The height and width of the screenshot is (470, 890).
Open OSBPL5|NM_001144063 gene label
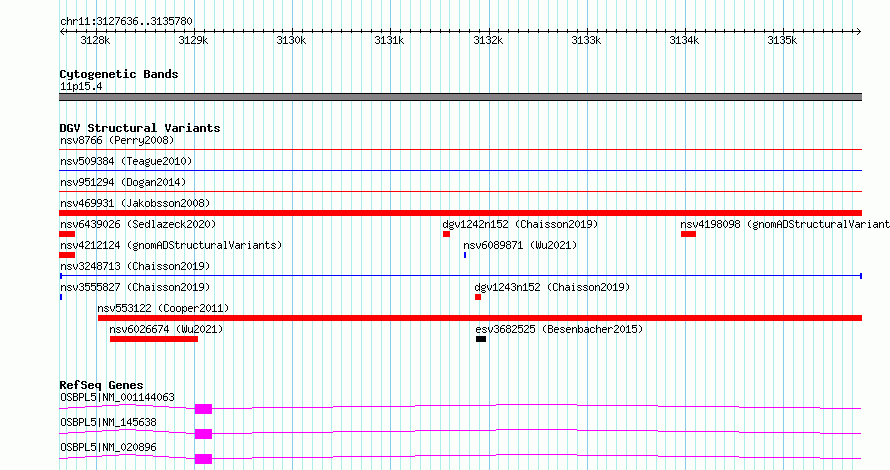click(117, 397)
